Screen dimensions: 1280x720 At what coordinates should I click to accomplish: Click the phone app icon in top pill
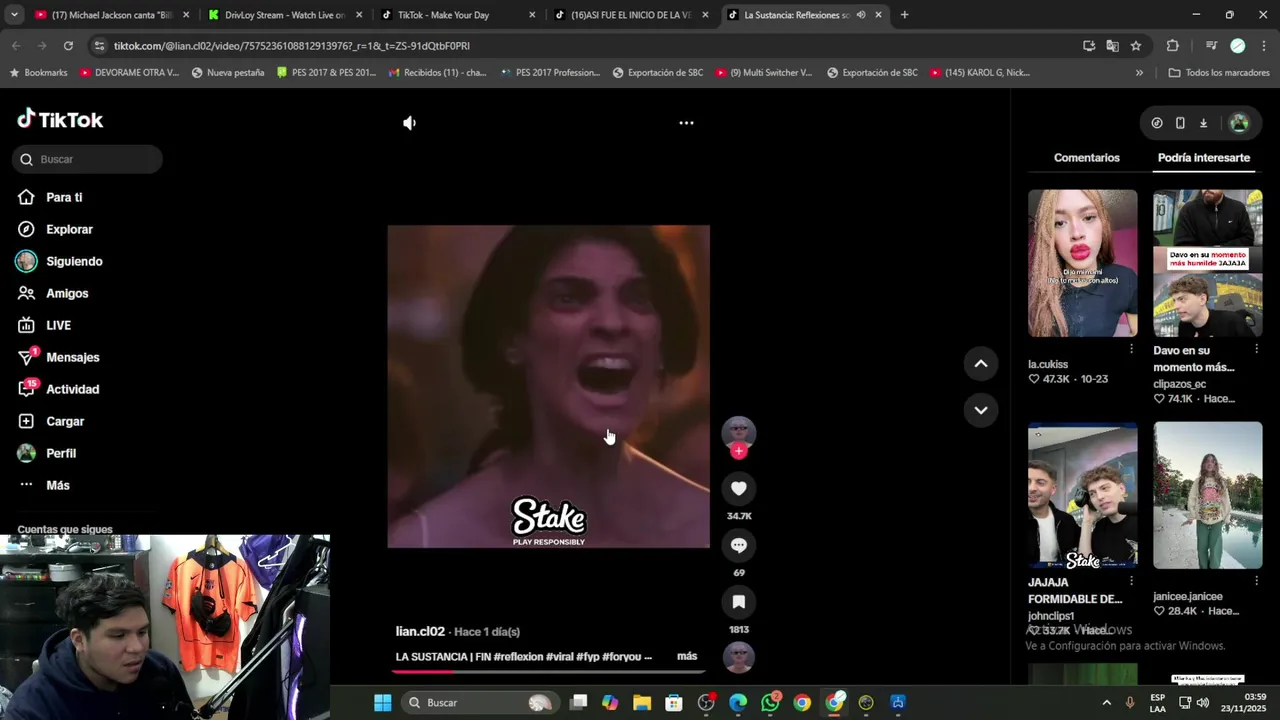tap(1180, 123)
